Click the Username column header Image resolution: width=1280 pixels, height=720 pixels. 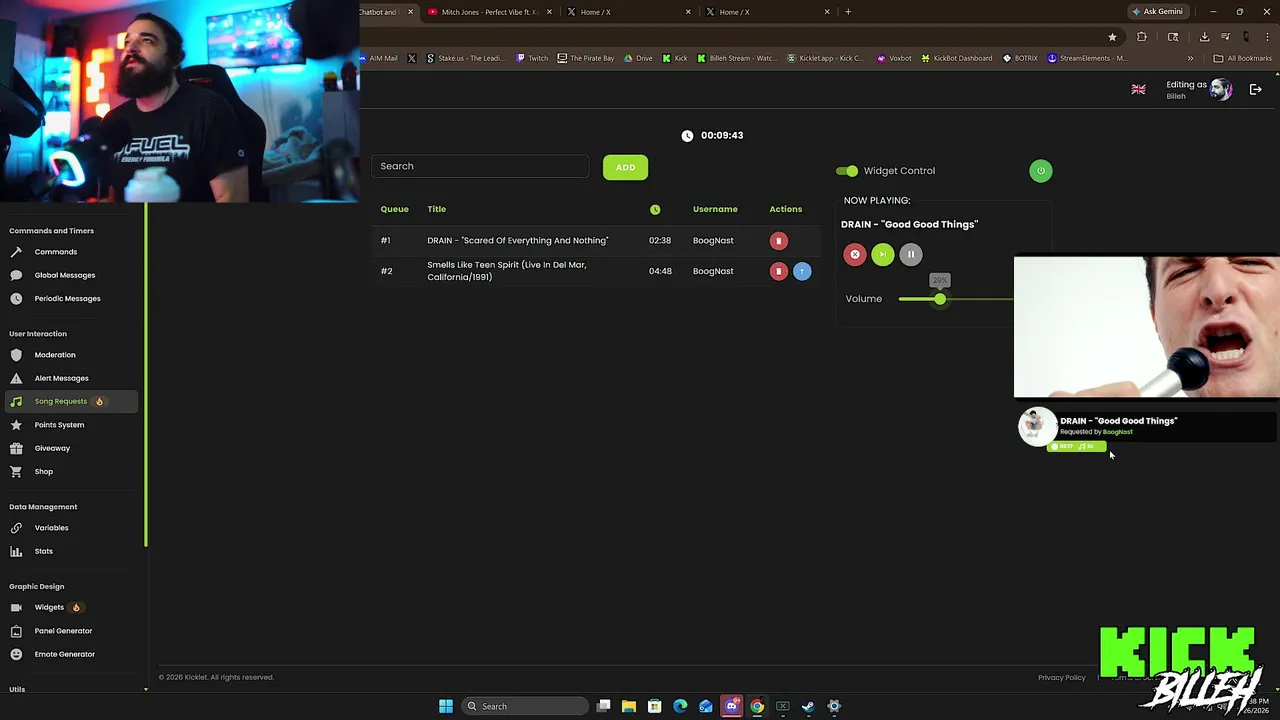click(715, 209)
